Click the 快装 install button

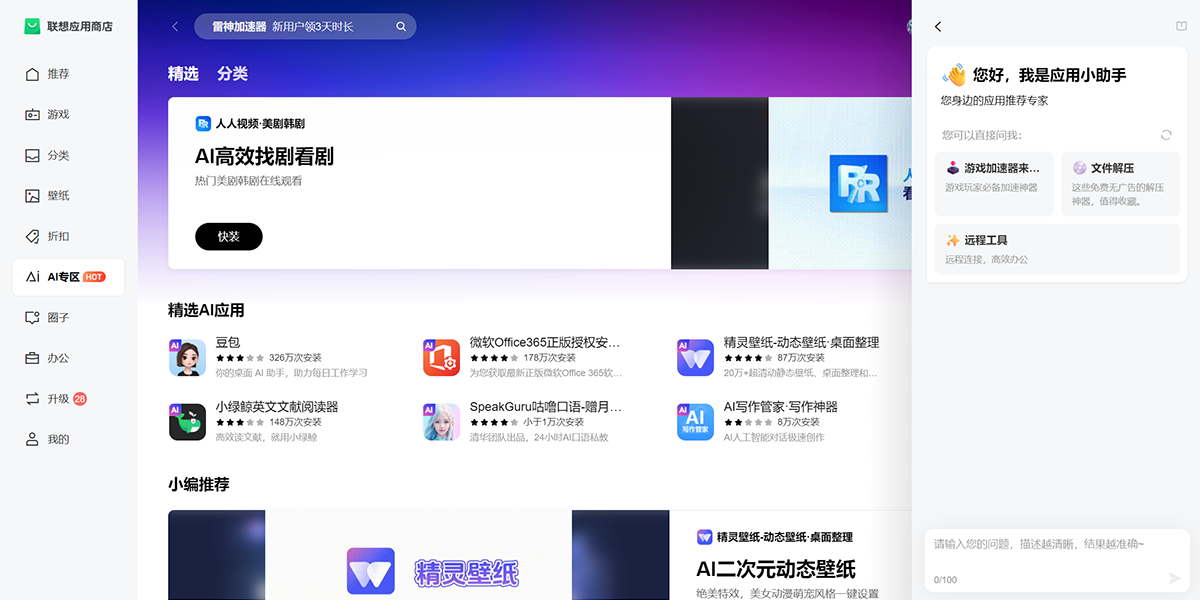point(228,237)
